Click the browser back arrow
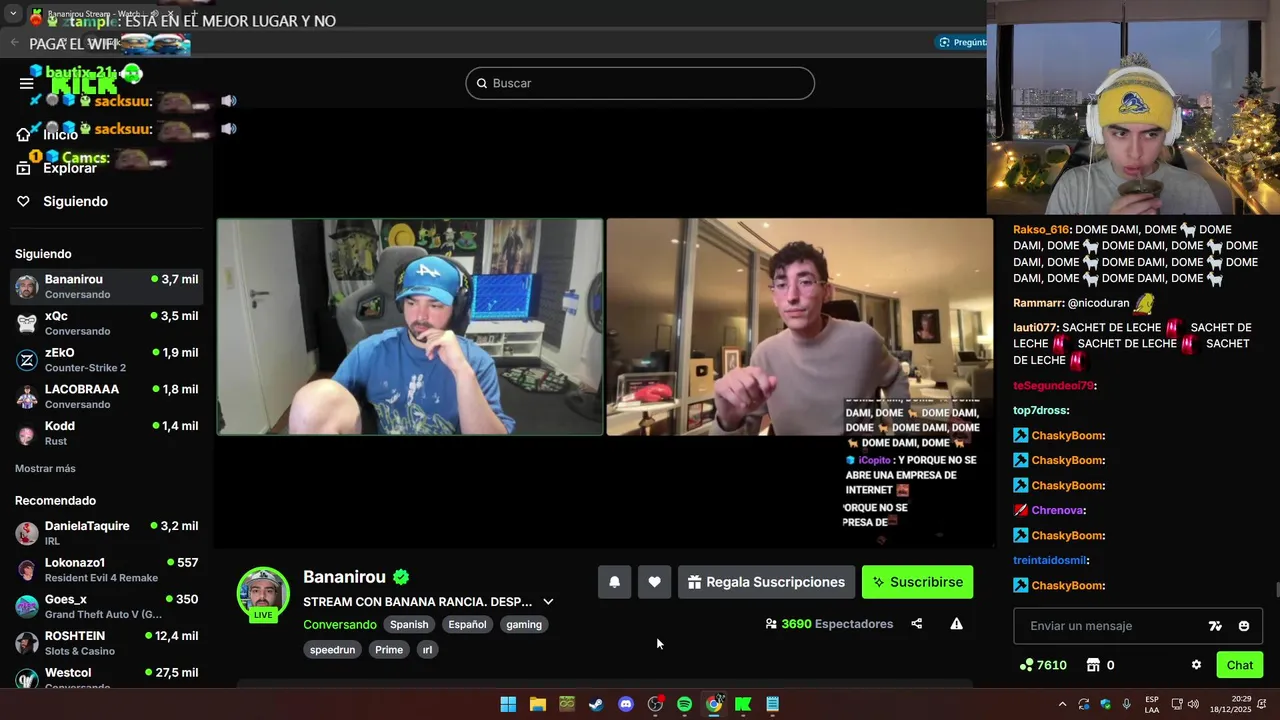The width and height of the screenshot is (1280, 720). (x=14, y=43)
